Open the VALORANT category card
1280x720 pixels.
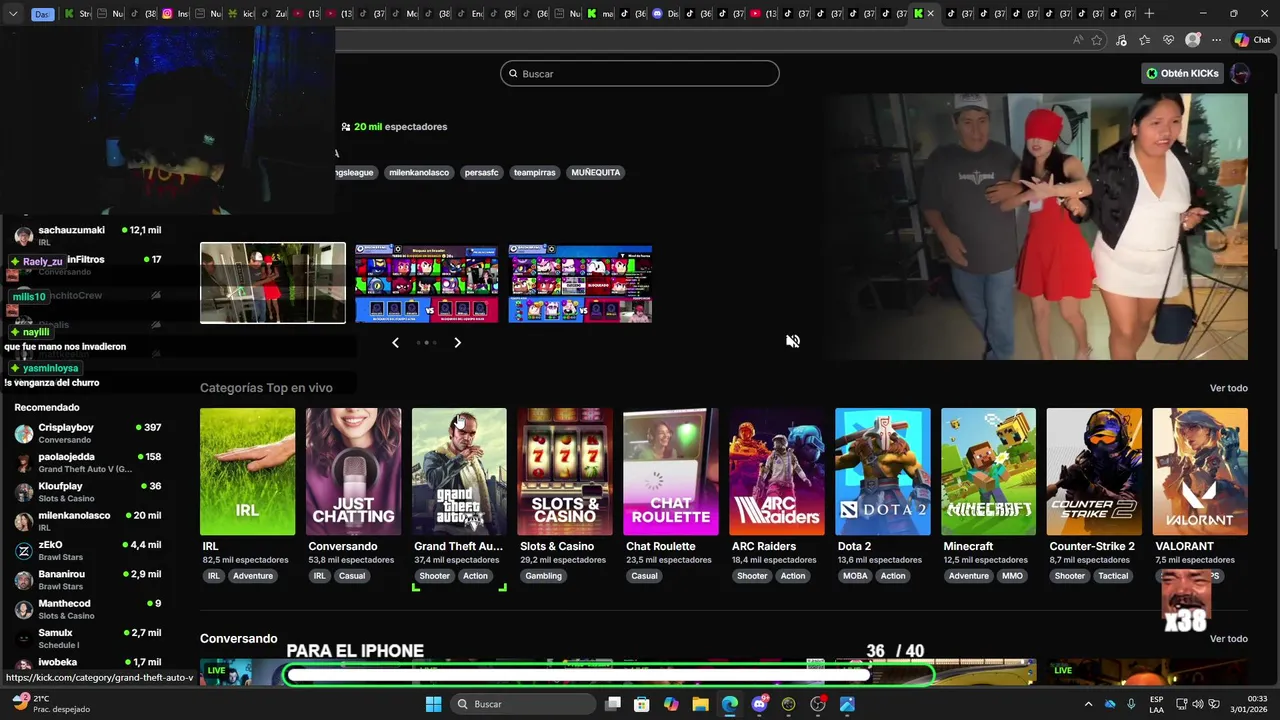[1200, 472]
